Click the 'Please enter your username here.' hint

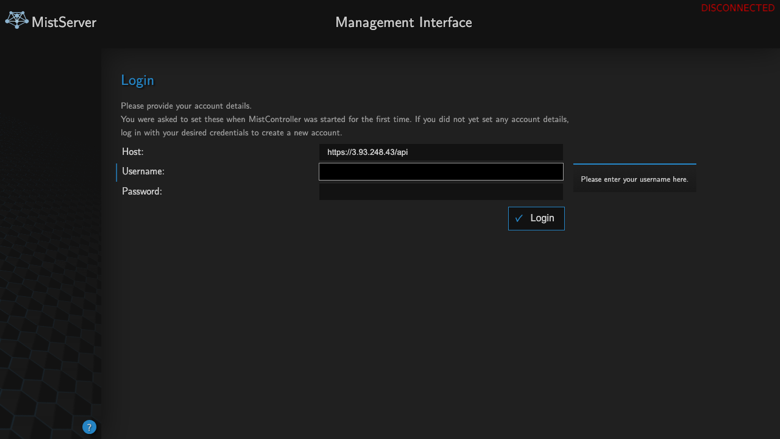634,179
